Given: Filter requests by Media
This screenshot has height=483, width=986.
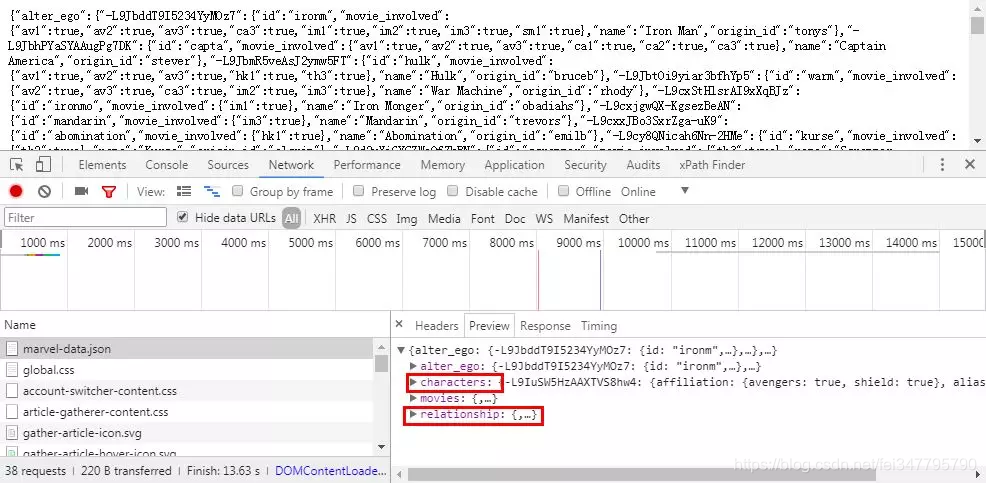Looking at the screenshot, I should click(x=444, y=218).
